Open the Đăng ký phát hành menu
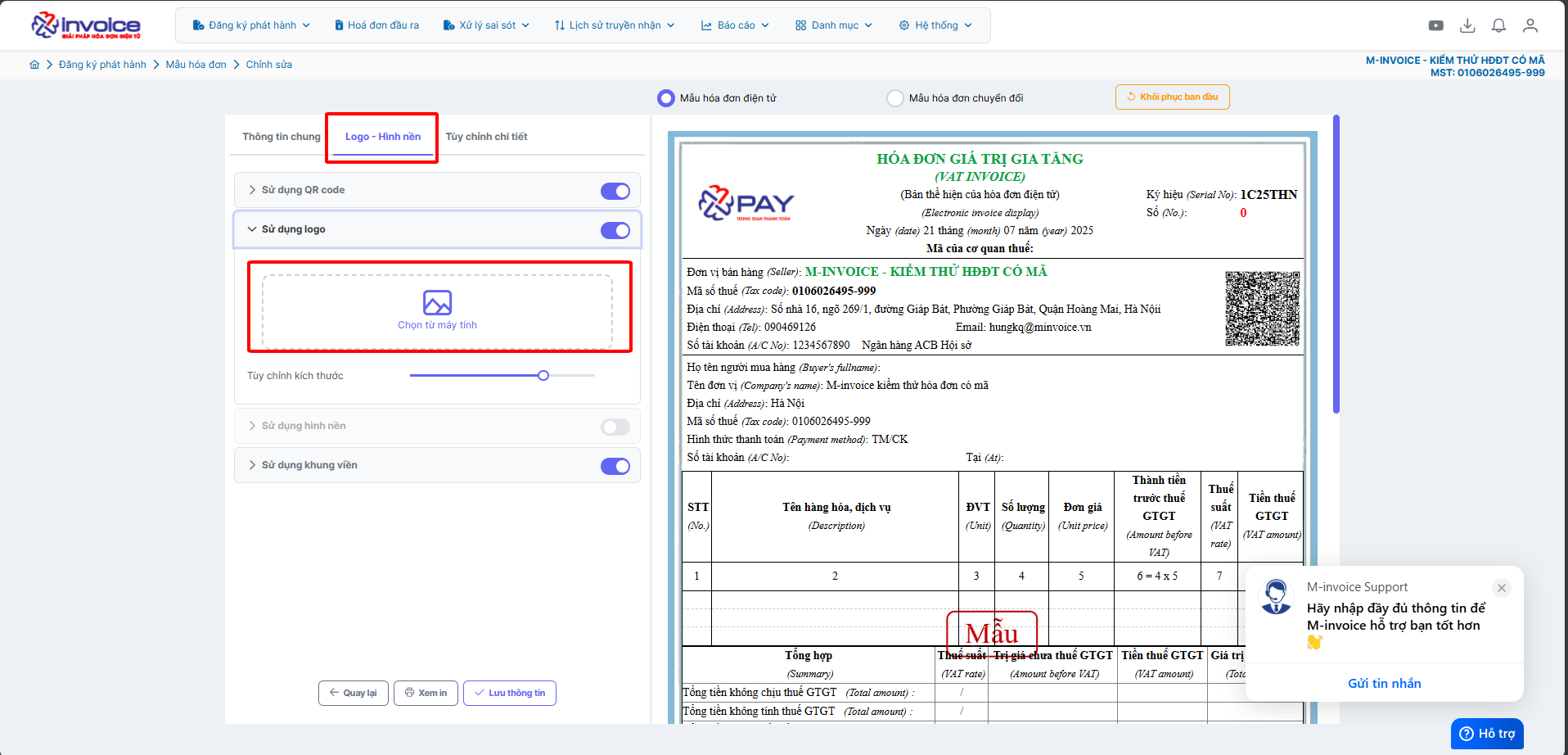Screen dimensions: 1568x755 pos(251,25)
